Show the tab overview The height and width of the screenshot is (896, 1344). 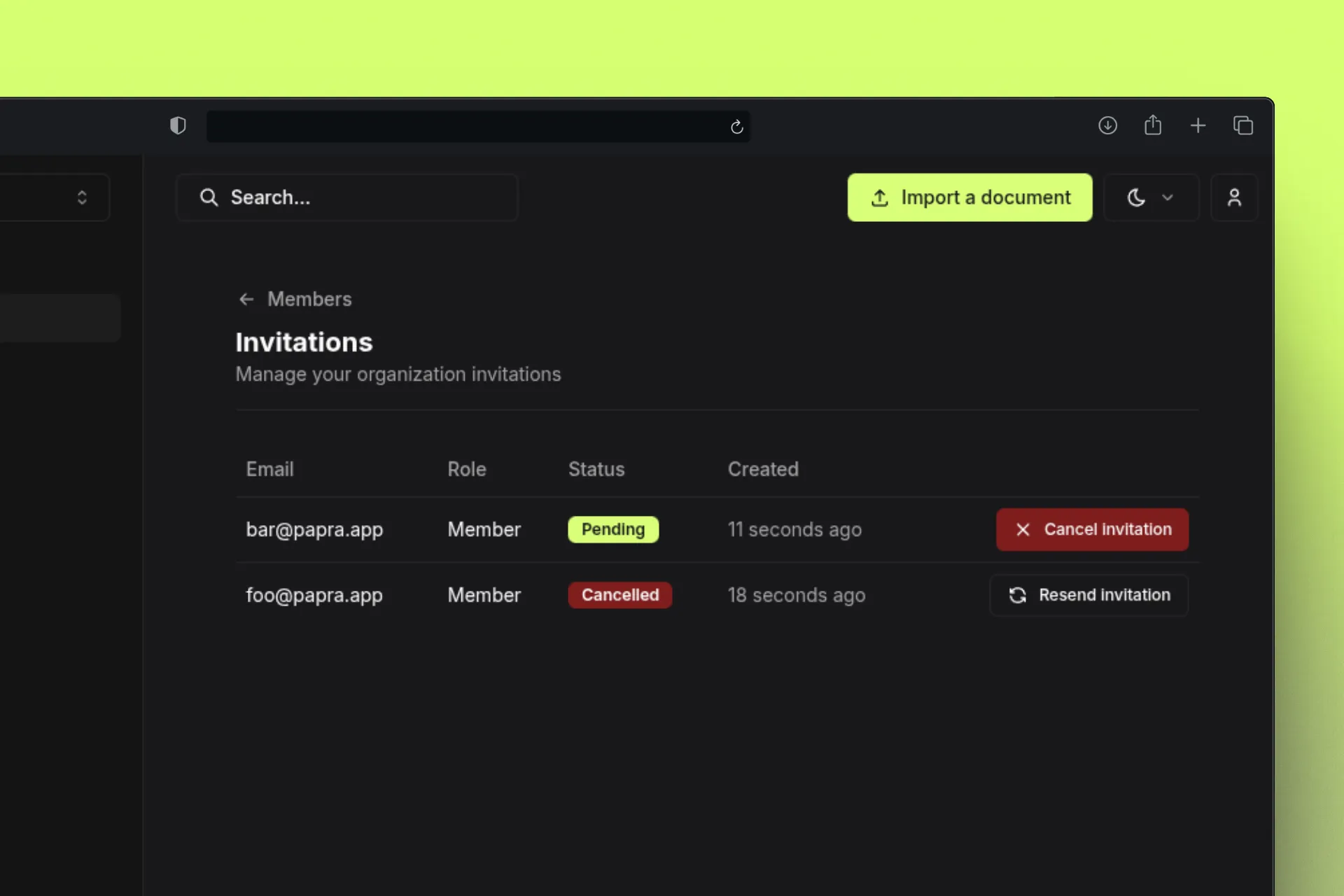click(1243, 125)
